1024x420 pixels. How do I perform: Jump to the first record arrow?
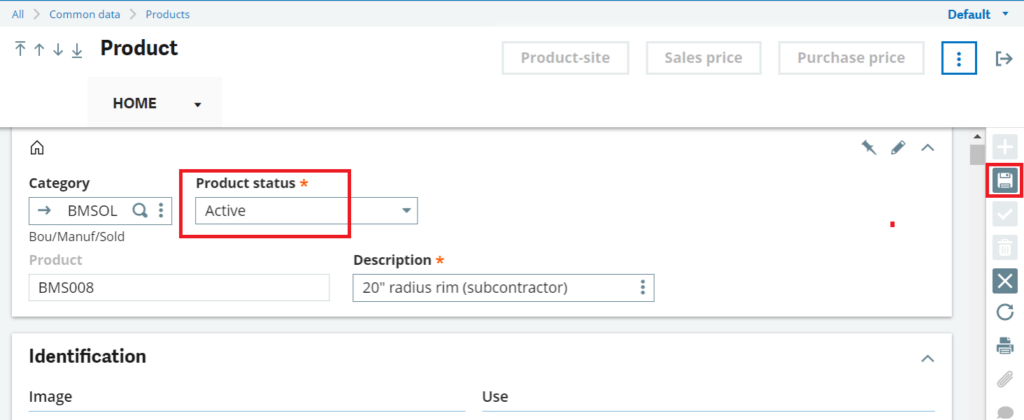(x=21, y=49)
